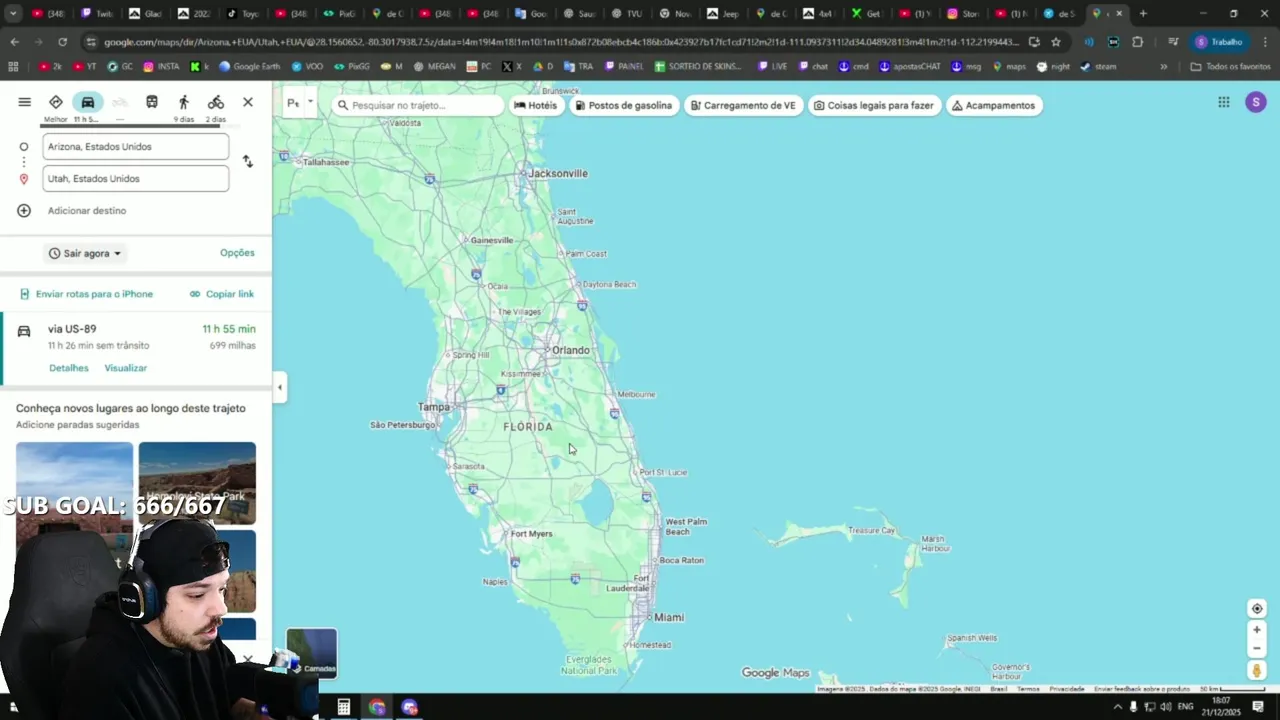Switch to walking travel mode
The height and width of the screenshot is (720, 1280).
[x=183, y=102]
